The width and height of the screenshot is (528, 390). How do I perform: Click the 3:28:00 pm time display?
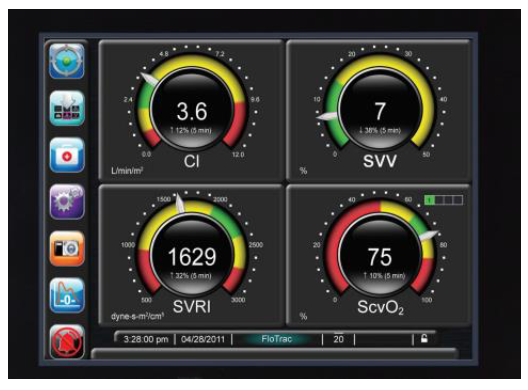click(x=146, y=339)
